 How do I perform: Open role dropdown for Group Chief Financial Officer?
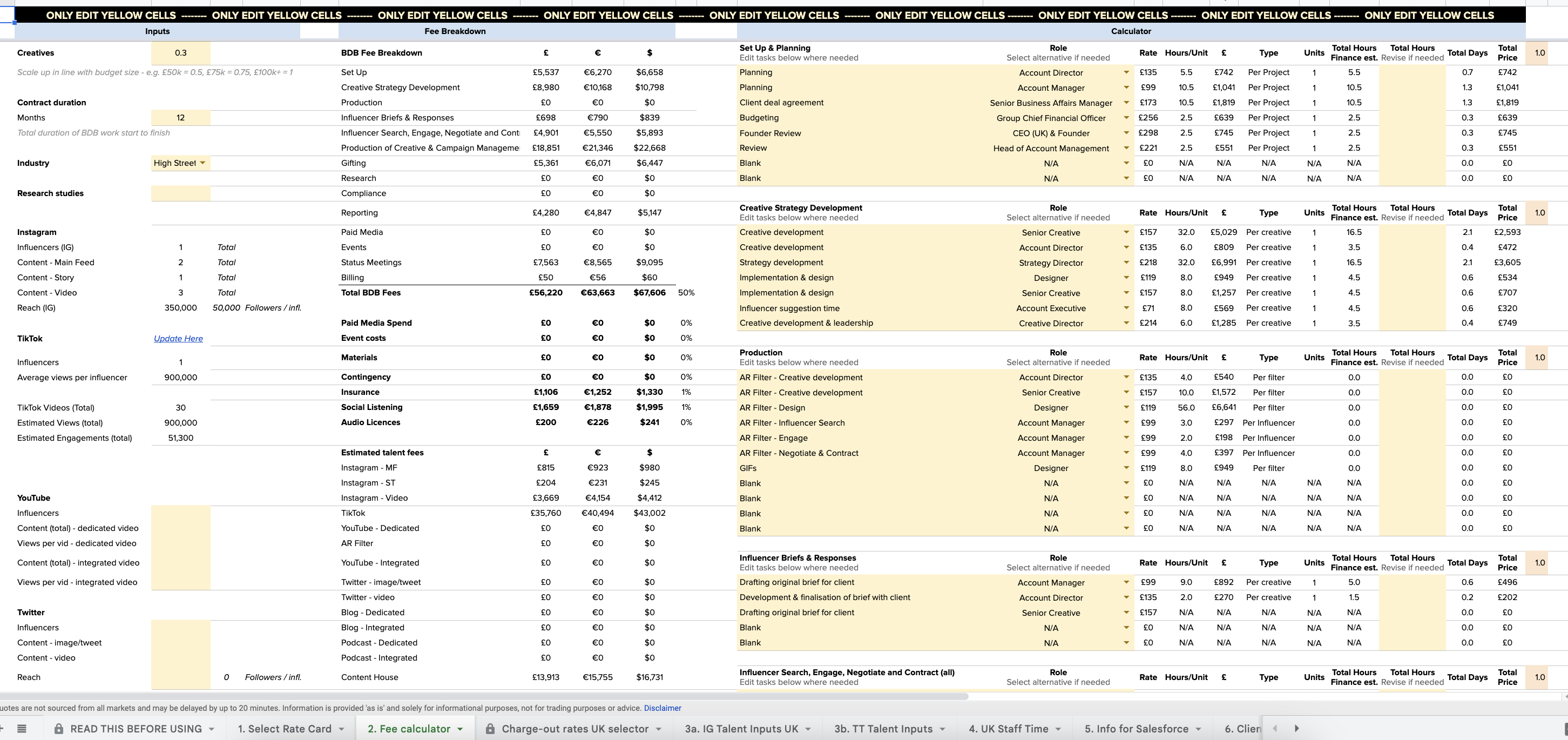pyautogui.click(x=1126, y=118)
